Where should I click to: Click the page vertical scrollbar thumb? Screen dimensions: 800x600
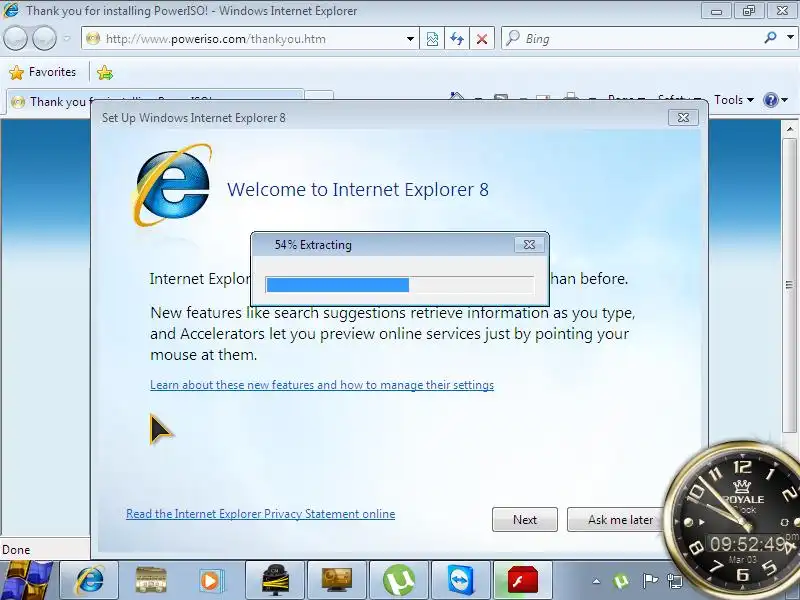789,284
